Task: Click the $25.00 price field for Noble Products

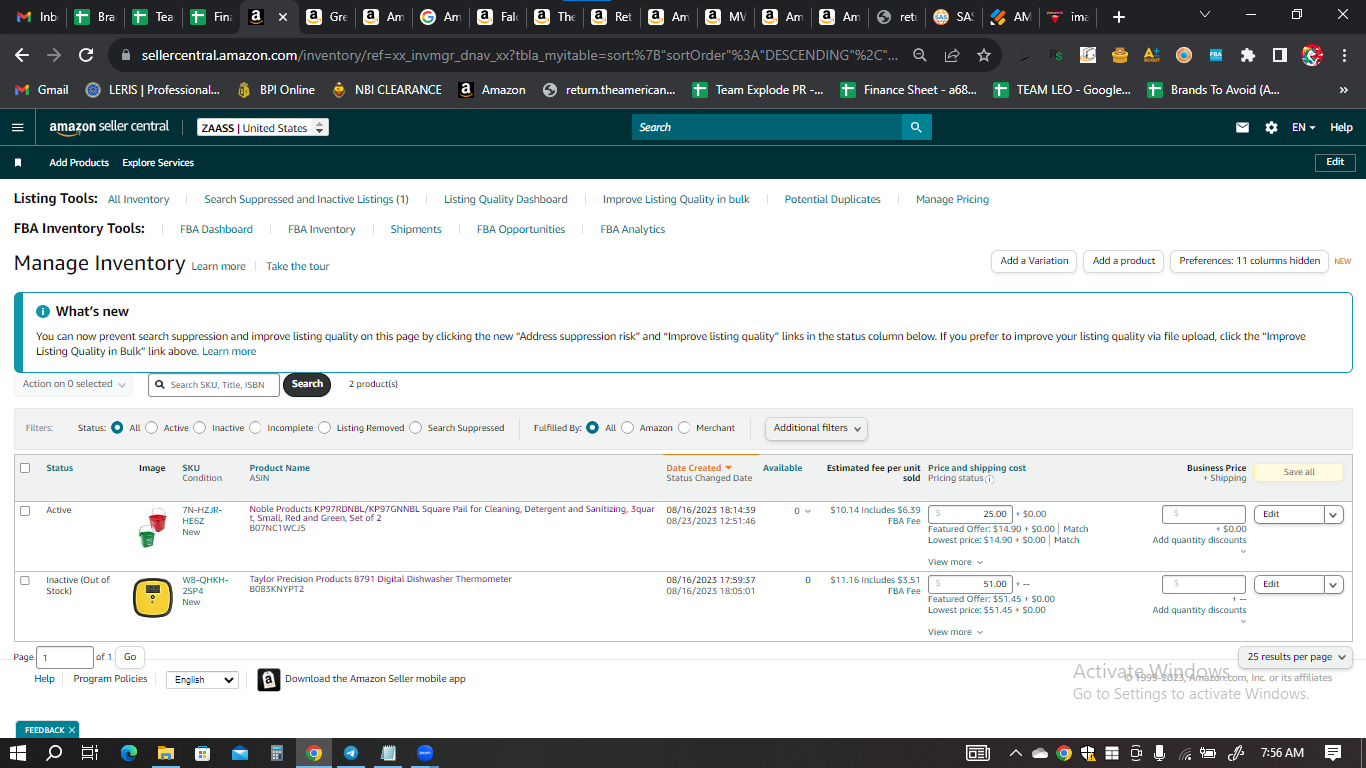Action: [x=970, y=514]
